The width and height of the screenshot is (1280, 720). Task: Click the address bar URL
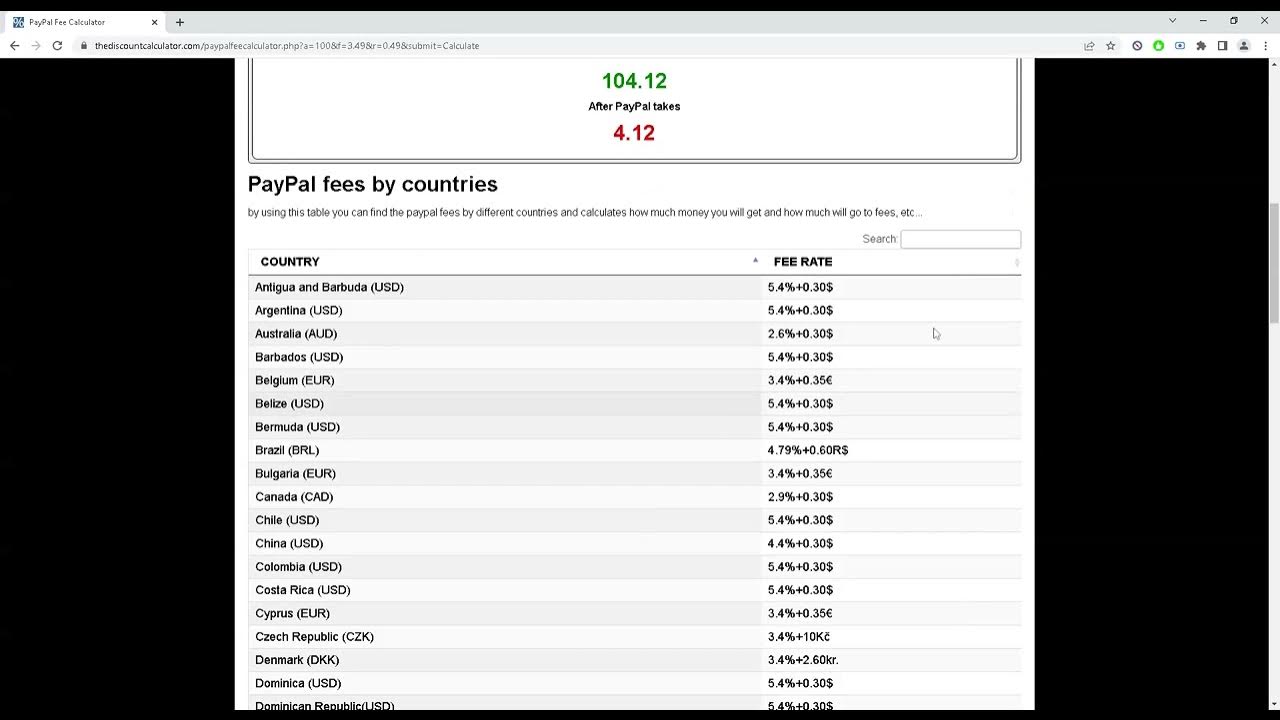click(287, 46)
